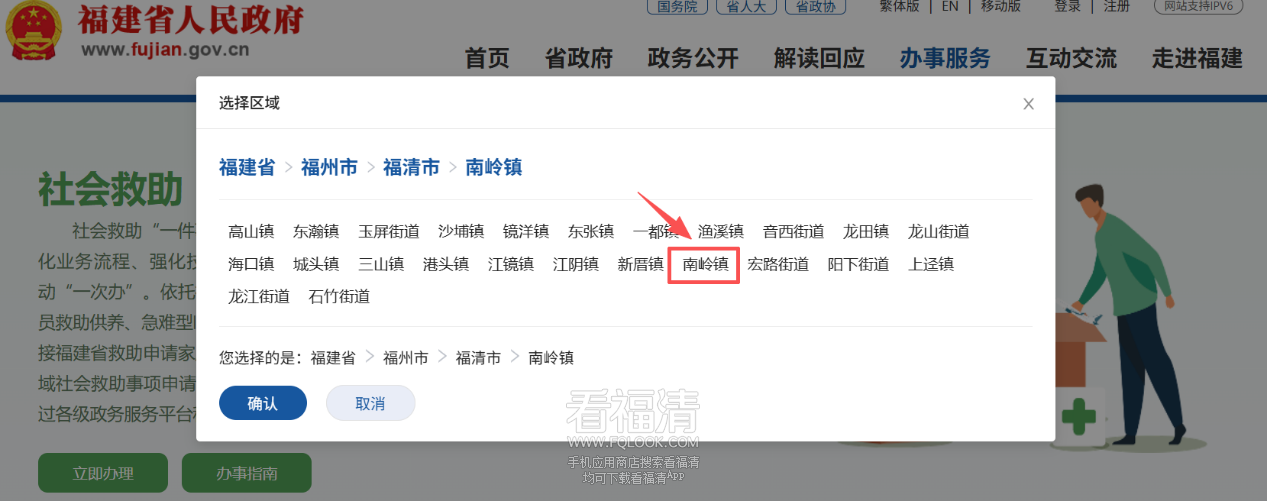
Task: Click the 省人大 top link
Action: click(x=745, y=6)
